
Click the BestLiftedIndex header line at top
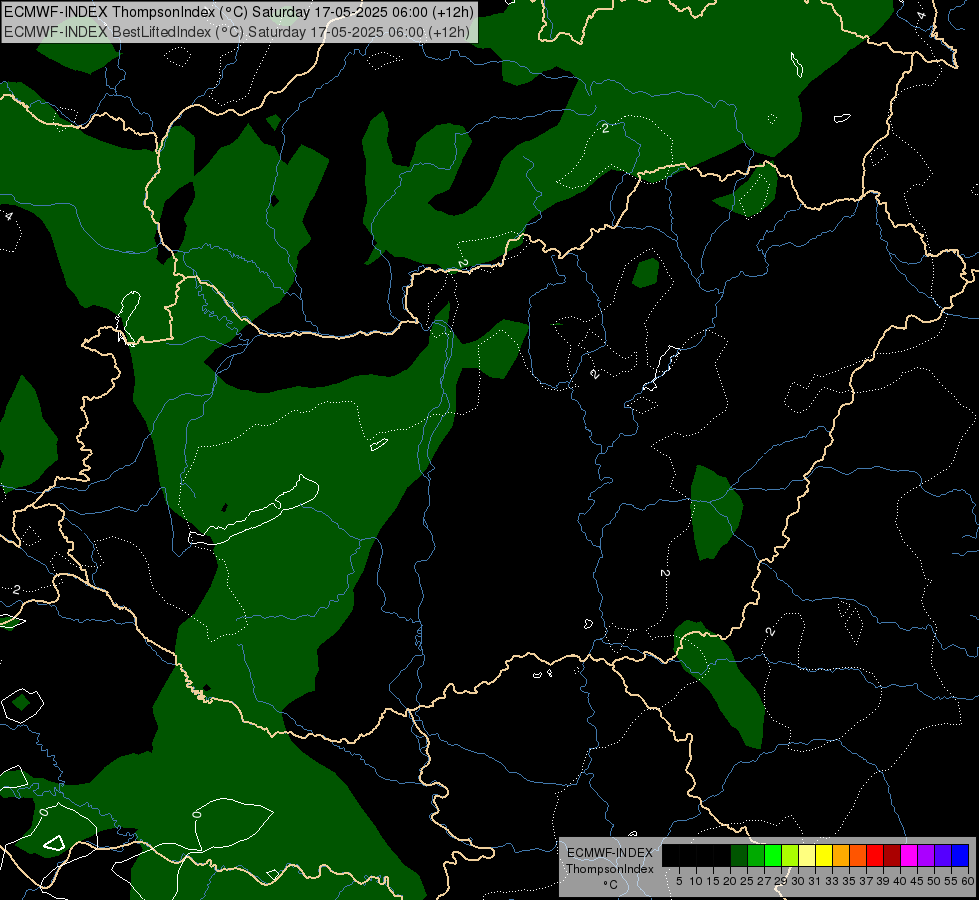[x=237, y=32]
